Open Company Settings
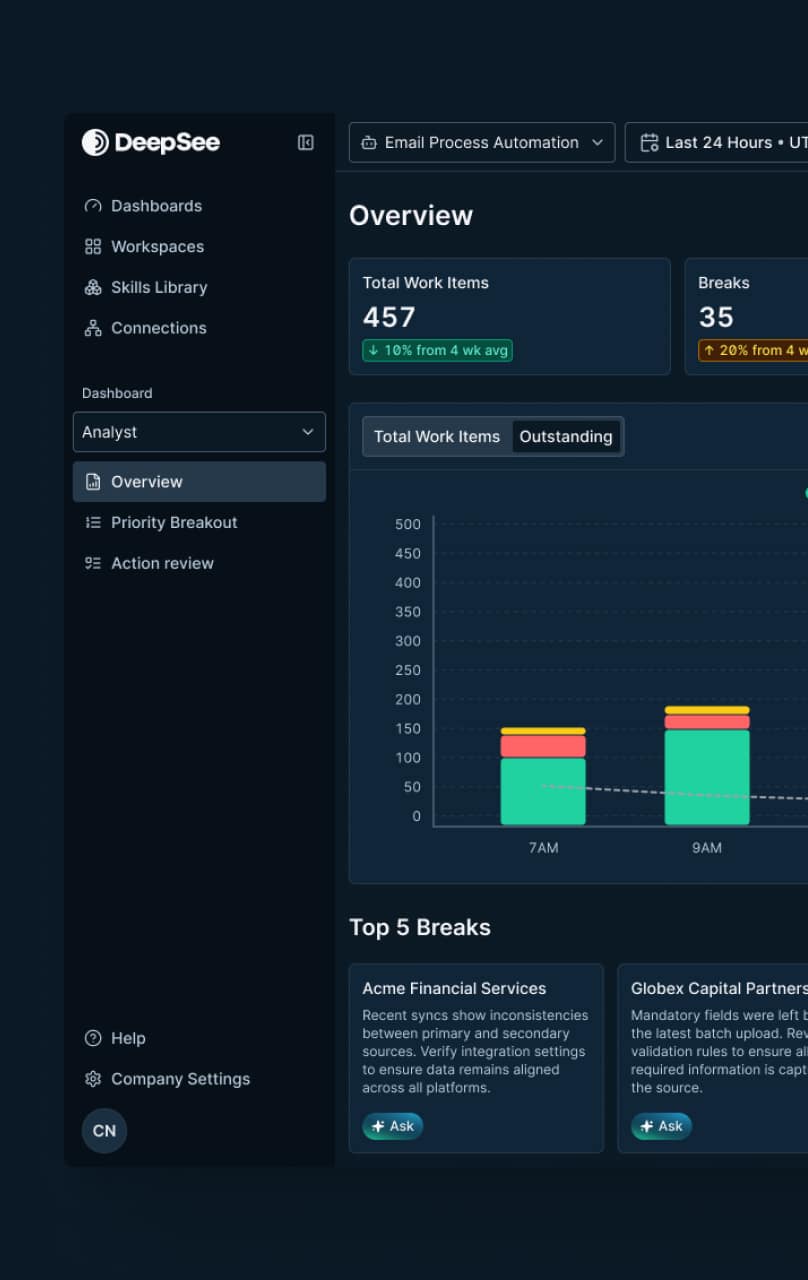This screenshot has height=1280, width=808. (199, 1079)
